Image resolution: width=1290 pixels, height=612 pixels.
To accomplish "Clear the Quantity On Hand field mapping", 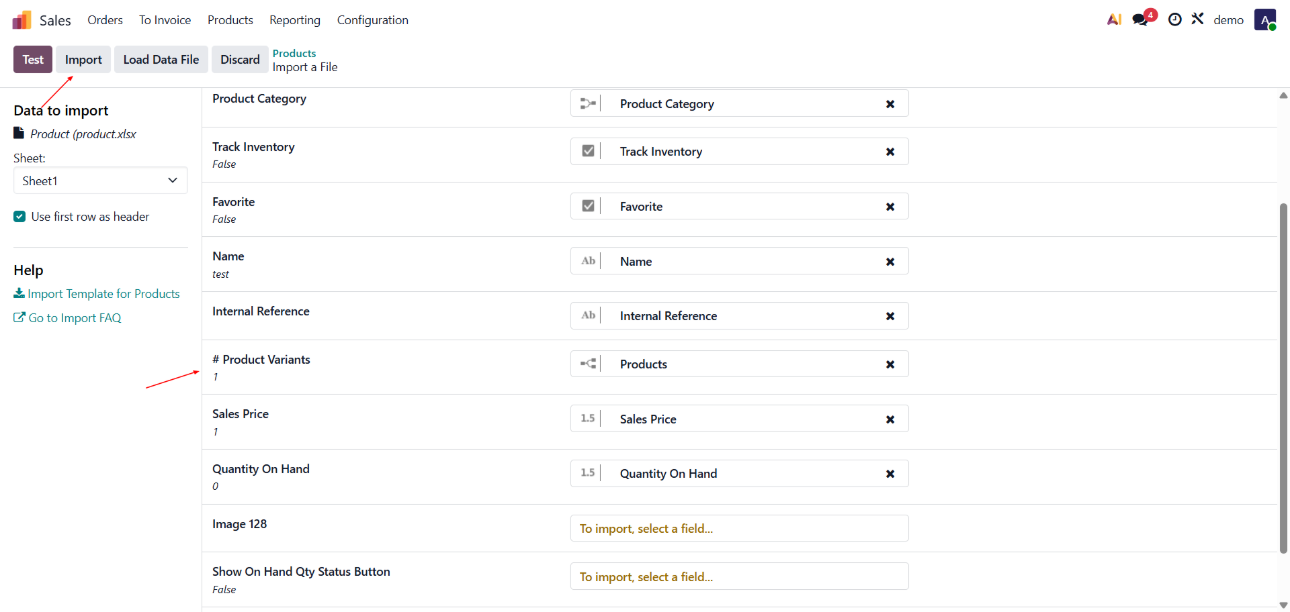I will pos(890,474).
